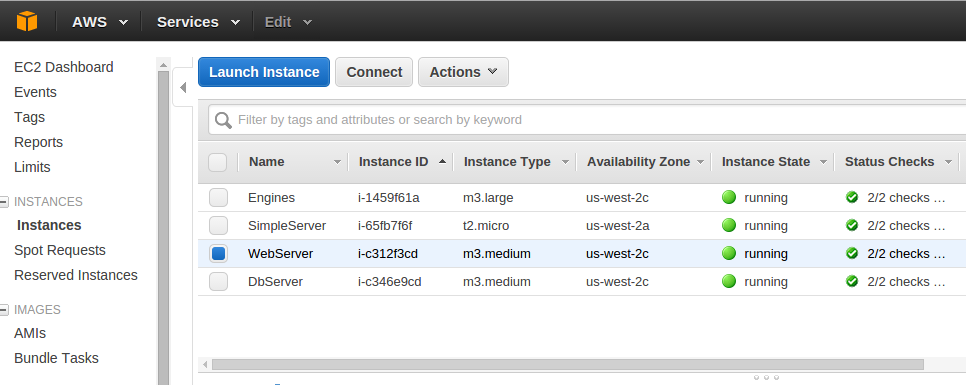Click the Engines name cell
Image resolution: width=966 pixels, height=385 pixels.
click(271, 198)
